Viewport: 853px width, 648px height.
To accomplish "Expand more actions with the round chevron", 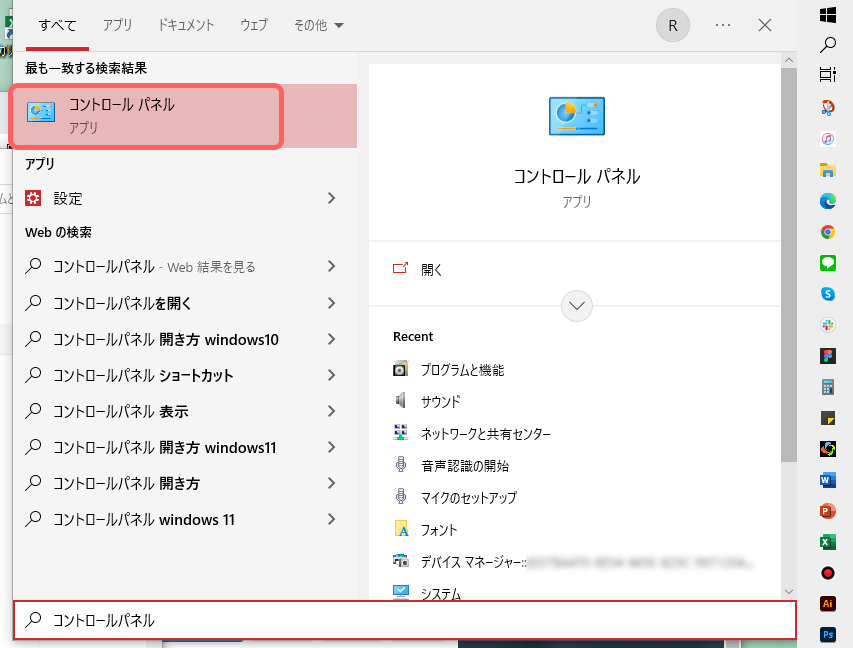I will click(577, 306).
